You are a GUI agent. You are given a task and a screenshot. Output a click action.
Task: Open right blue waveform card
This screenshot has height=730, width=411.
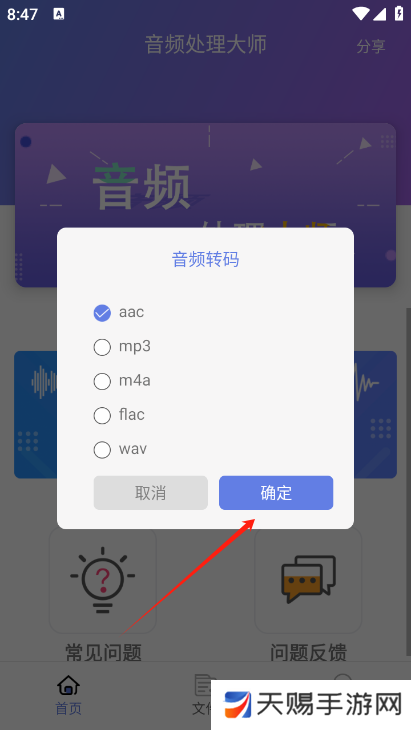tap(375, 414)
